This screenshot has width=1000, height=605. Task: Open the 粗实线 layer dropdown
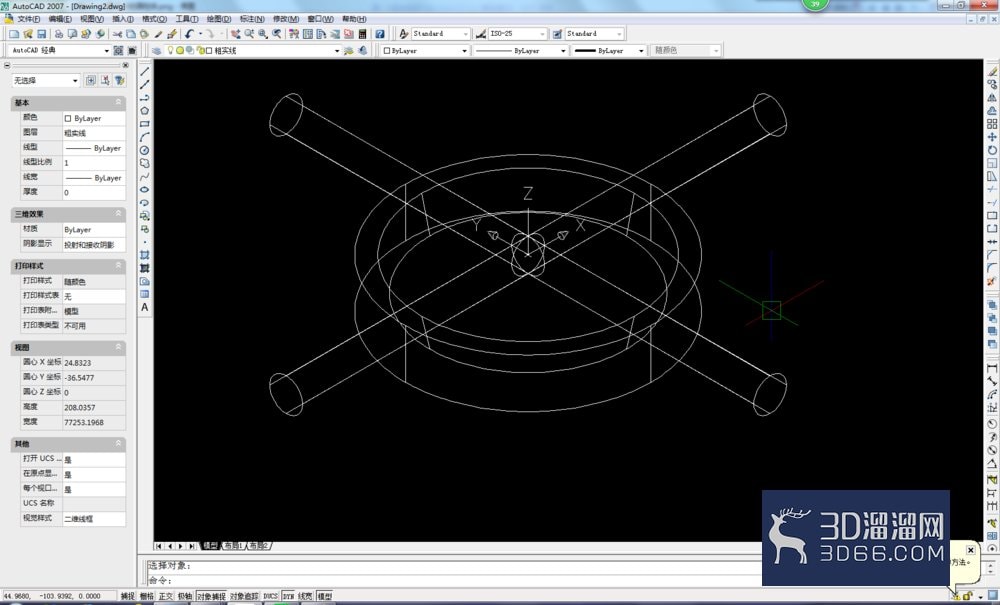(x=253, y=50)
